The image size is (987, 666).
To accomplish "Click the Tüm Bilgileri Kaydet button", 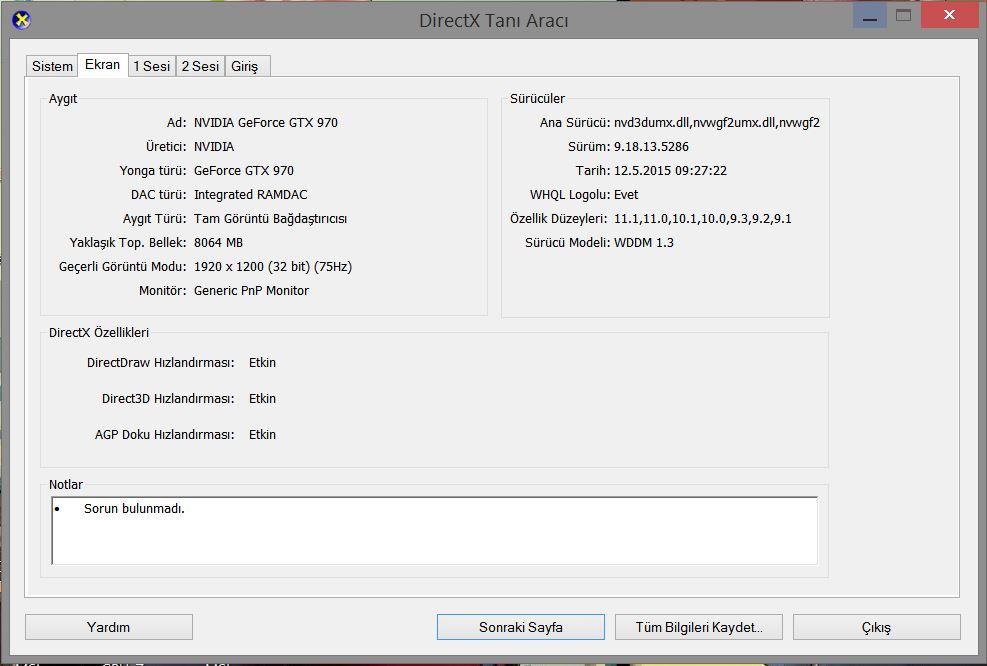I will (x=699, y=627).
